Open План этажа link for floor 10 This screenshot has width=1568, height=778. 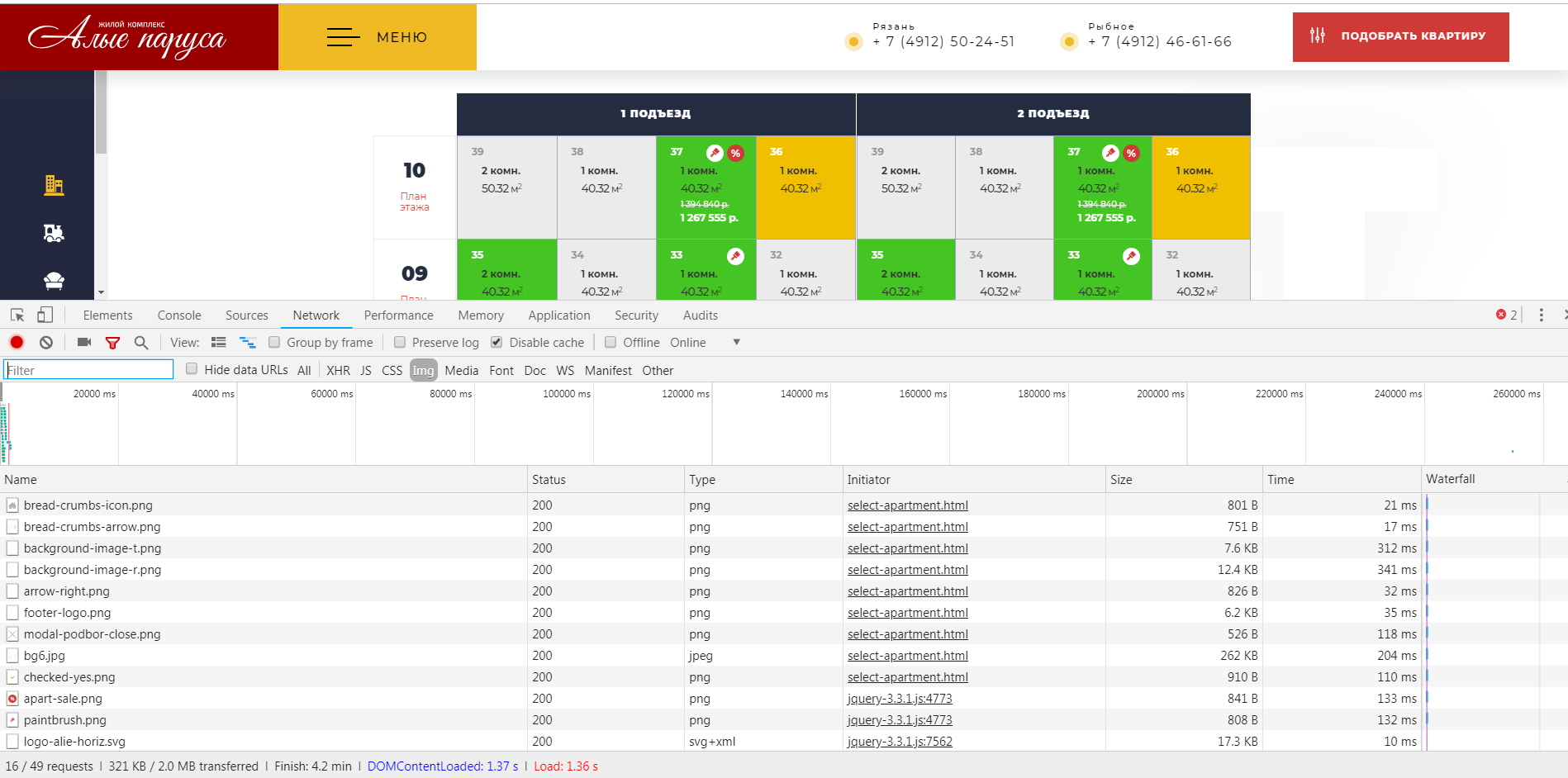[x=415, y=202]
